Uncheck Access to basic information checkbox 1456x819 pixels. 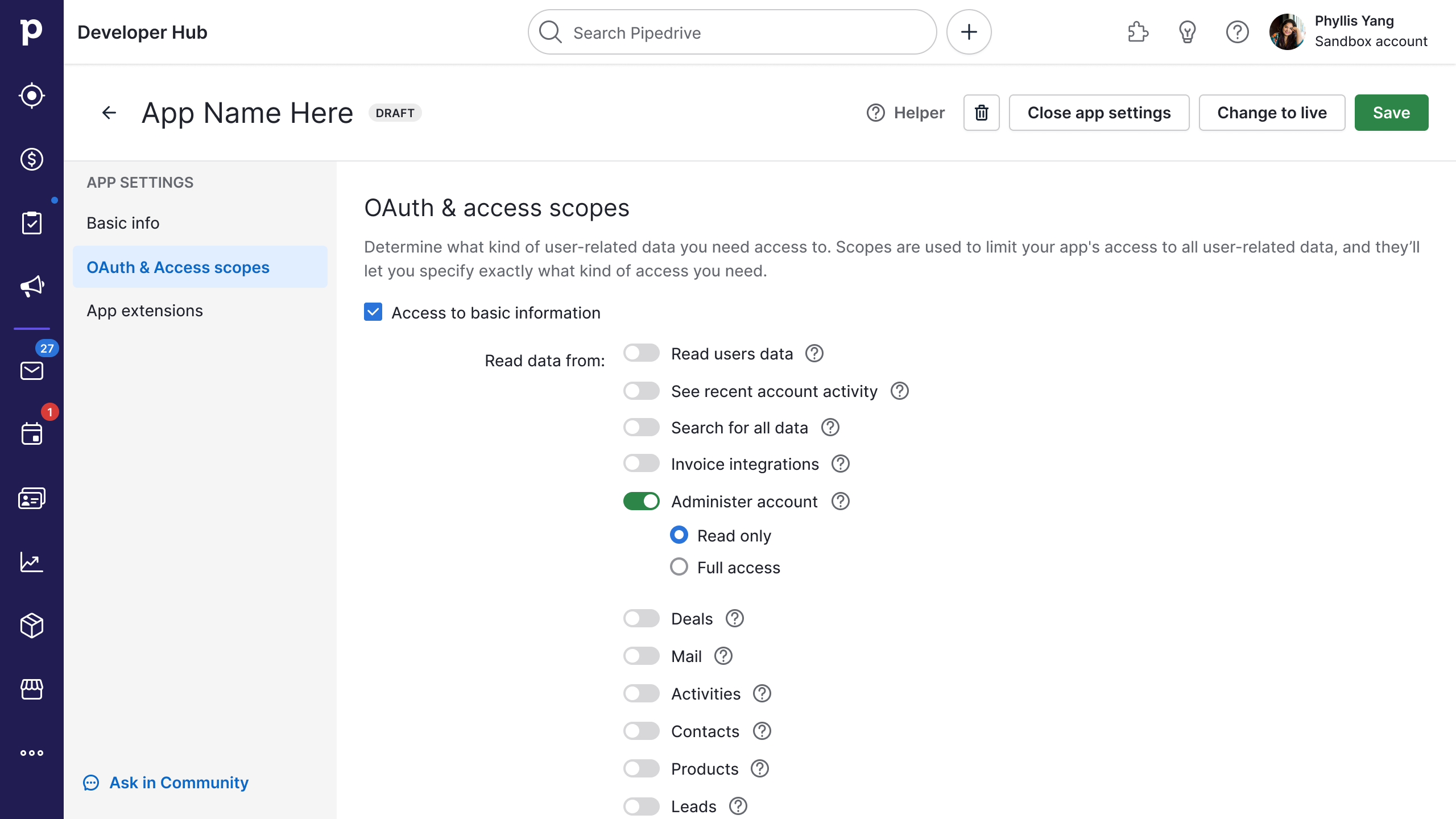click(373, 313)
